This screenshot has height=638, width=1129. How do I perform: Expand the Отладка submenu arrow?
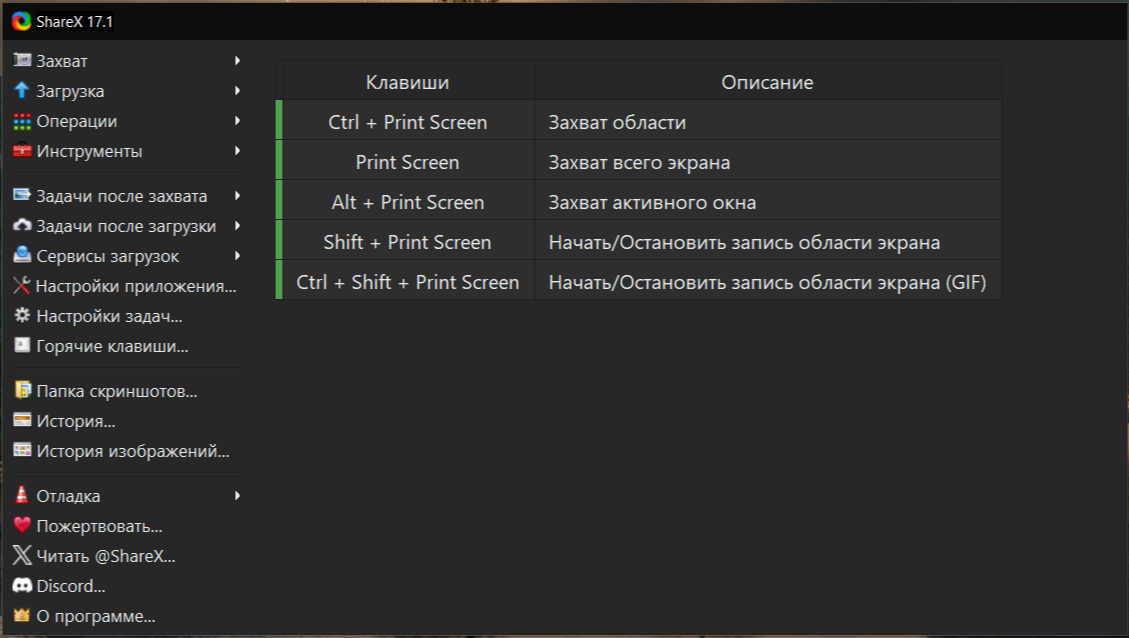(237, 495)
